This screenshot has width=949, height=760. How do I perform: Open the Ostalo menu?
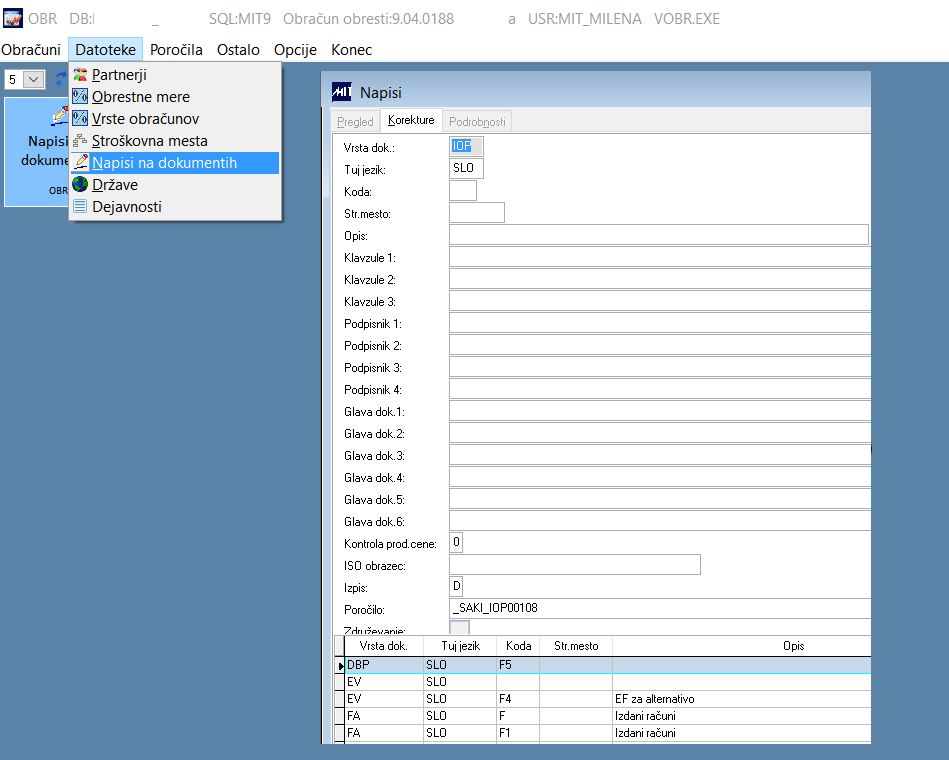238,50
